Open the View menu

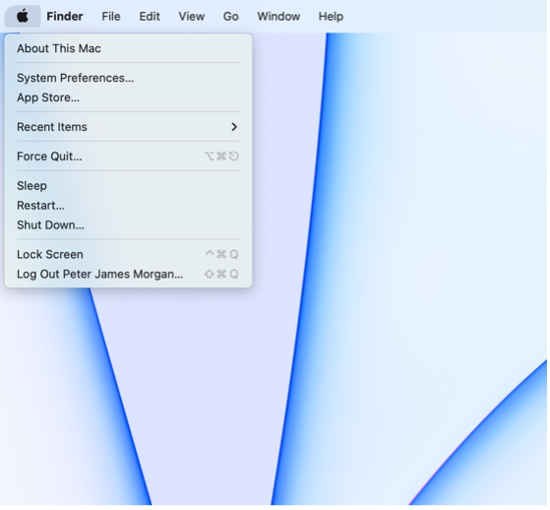[x=192, y=16]
